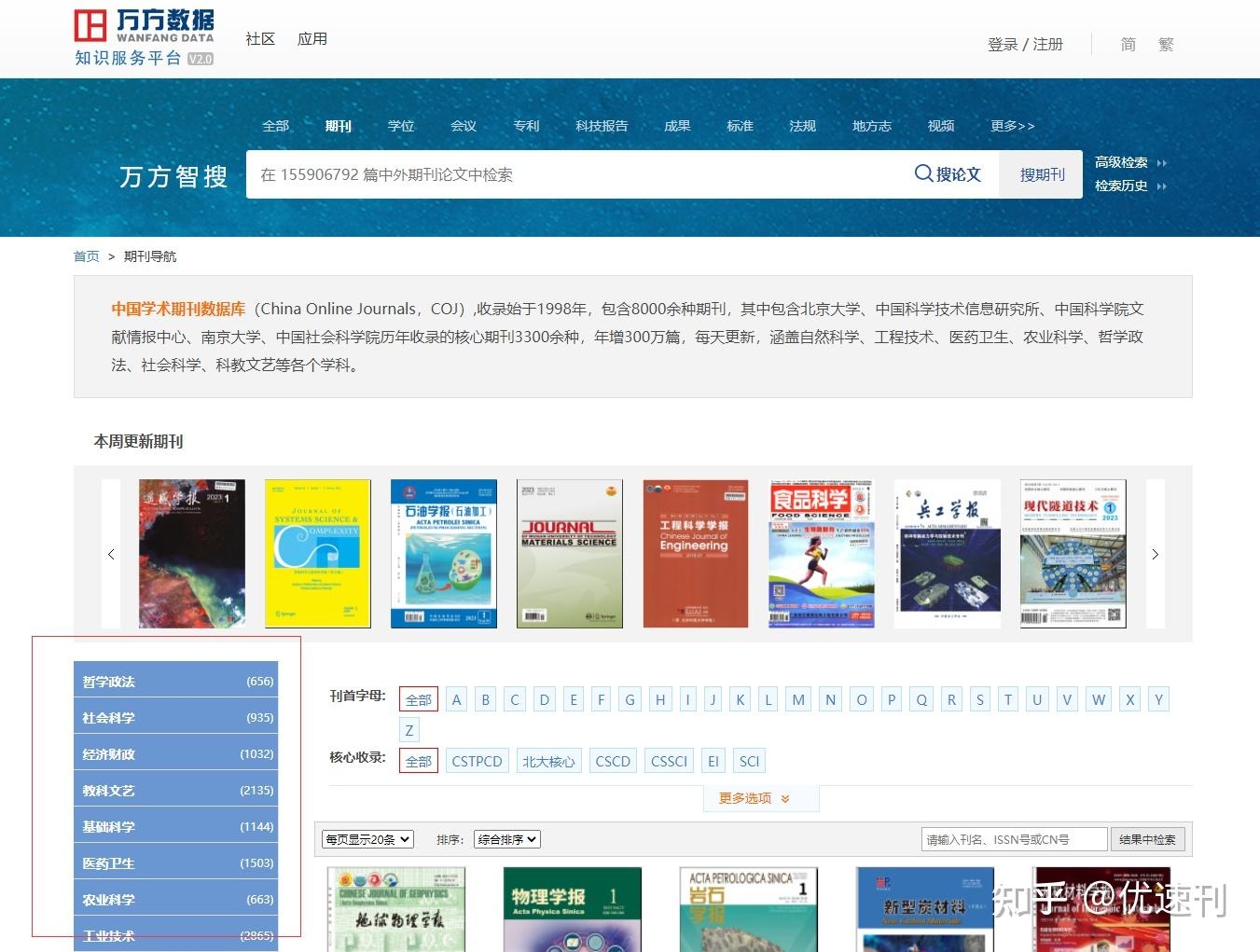Select letter H in the journal initial filter

pos(660,698)
